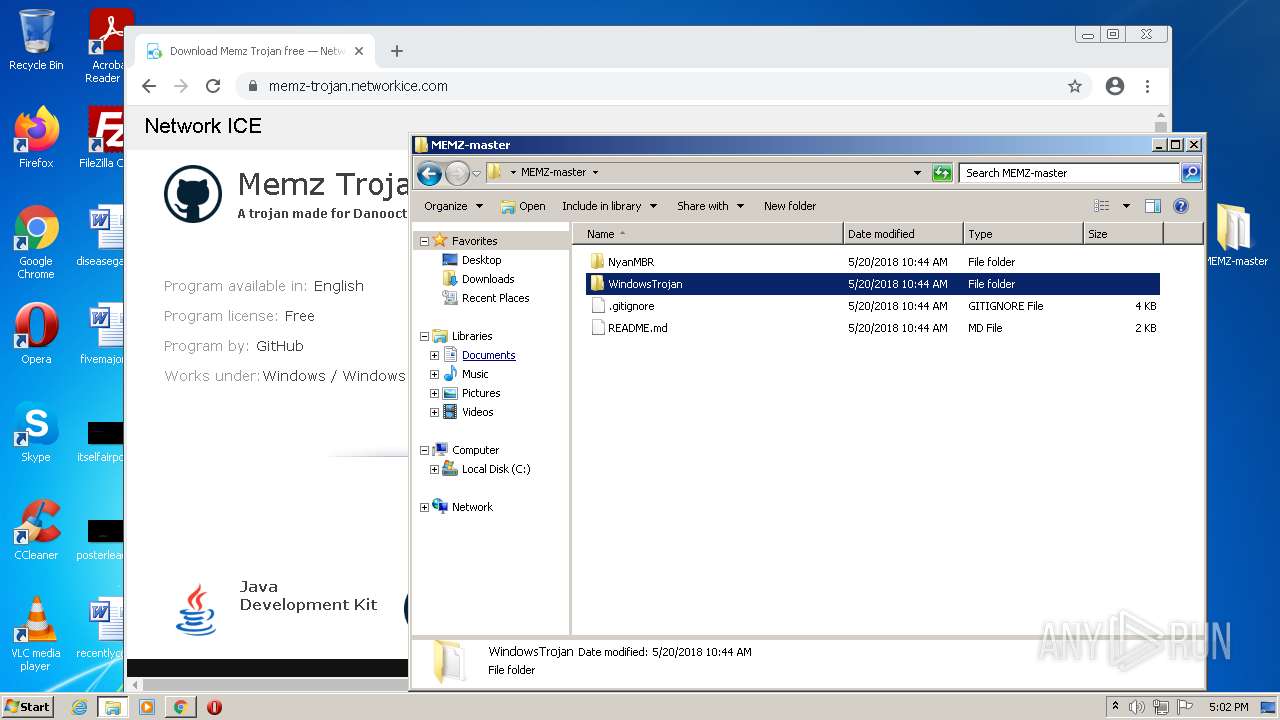The width and height of the screenshot is (1280, 720).
Task: Select WindowsTrojan folder row
Action: coord(872,284)
